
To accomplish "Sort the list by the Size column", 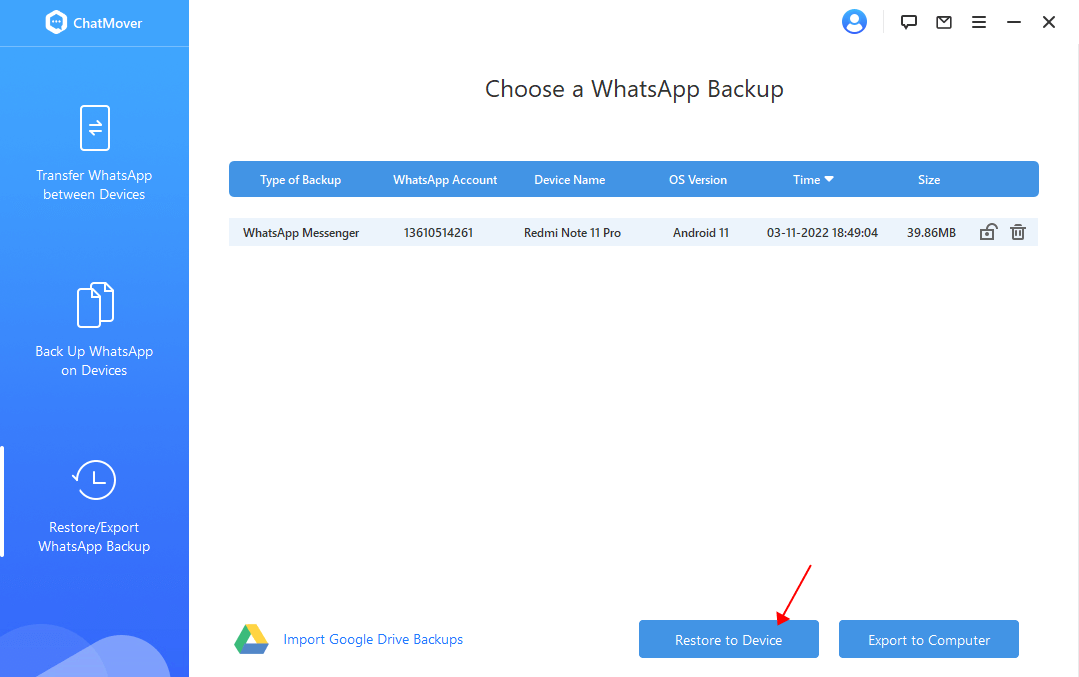I will [x=928, y=179].
